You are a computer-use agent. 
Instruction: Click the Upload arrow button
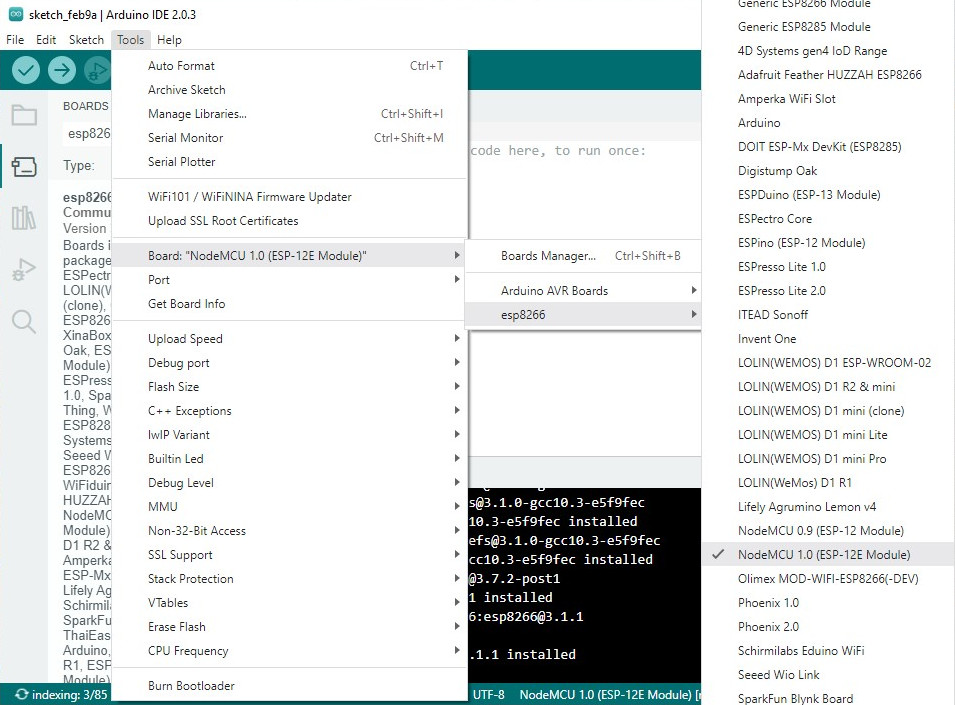[62, 70]
